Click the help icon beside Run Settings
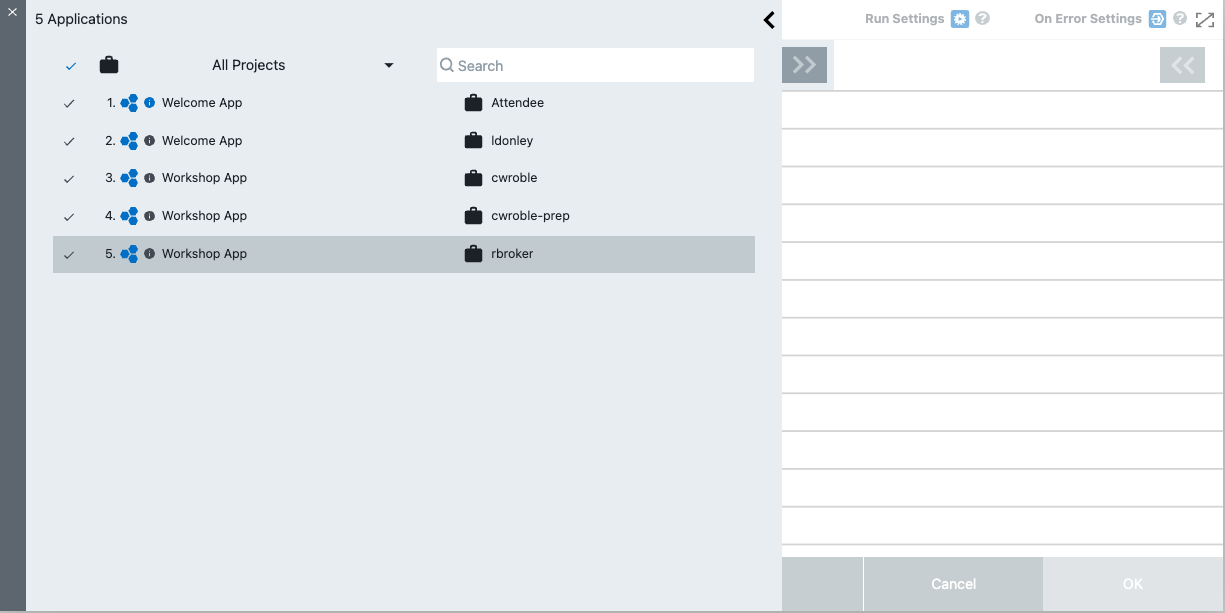 982,18
